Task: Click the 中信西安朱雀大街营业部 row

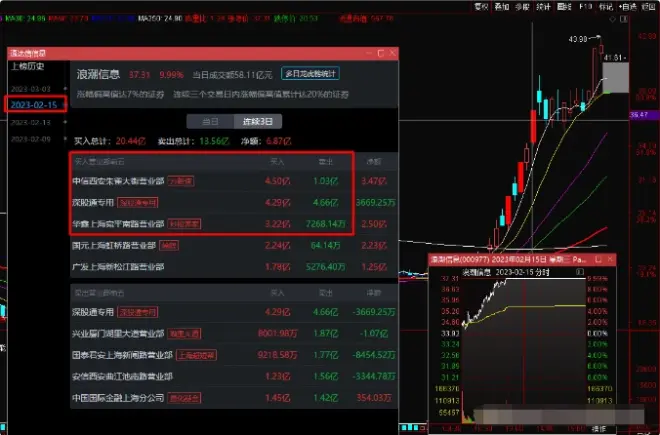Action: [110, 181]
